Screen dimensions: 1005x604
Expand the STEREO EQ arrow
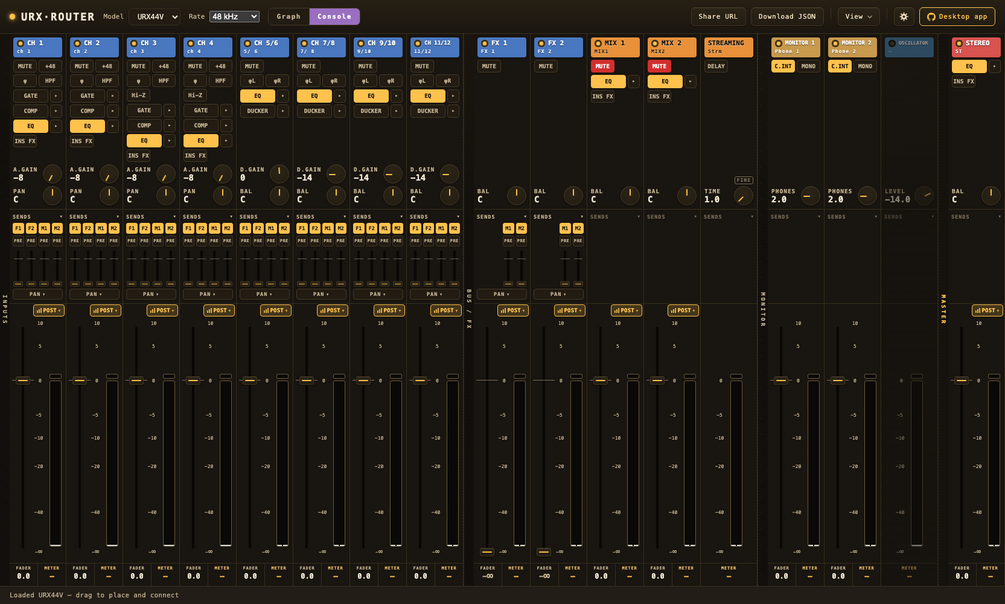(x=994, y=66)
